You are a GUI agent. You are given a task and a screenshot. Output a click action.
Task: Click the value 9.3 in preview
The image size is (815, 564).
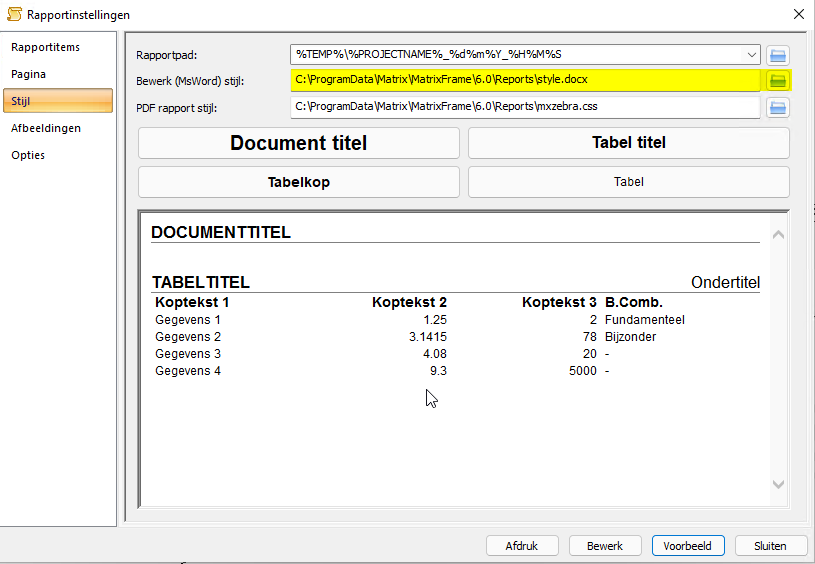(x=438, y=371)
